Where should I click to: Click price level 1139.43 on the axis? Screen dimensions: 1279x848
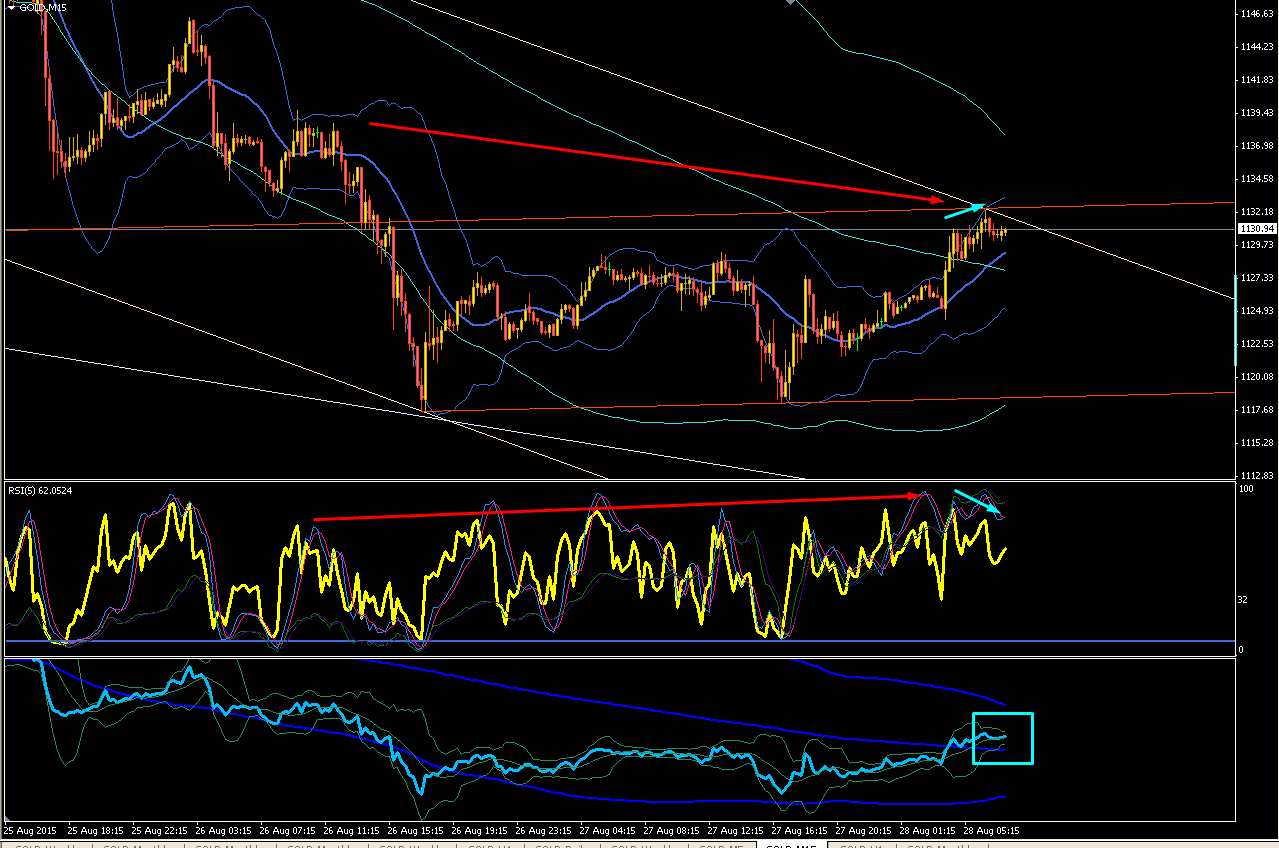(1256, 113)
